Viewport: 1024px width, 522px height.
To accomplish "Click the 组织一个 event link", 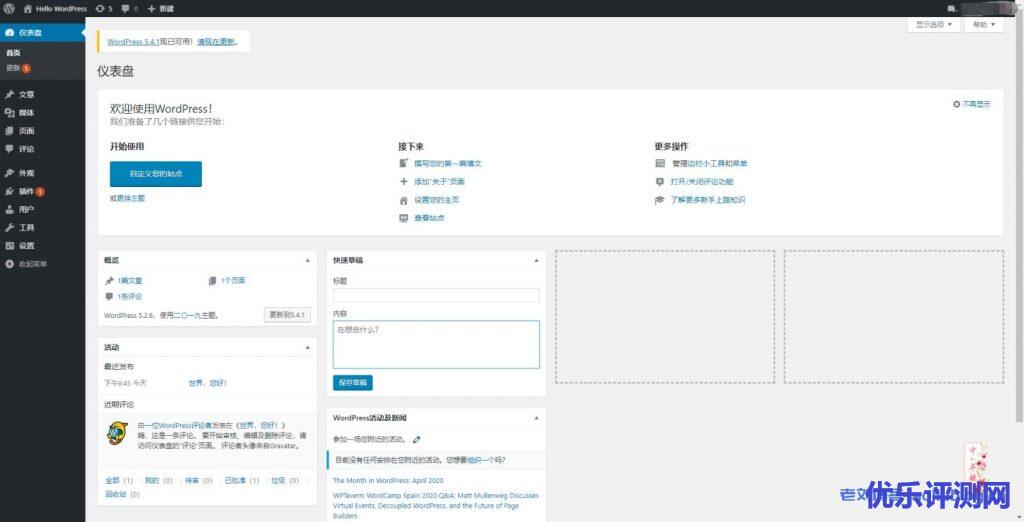I will click(480, 460).
